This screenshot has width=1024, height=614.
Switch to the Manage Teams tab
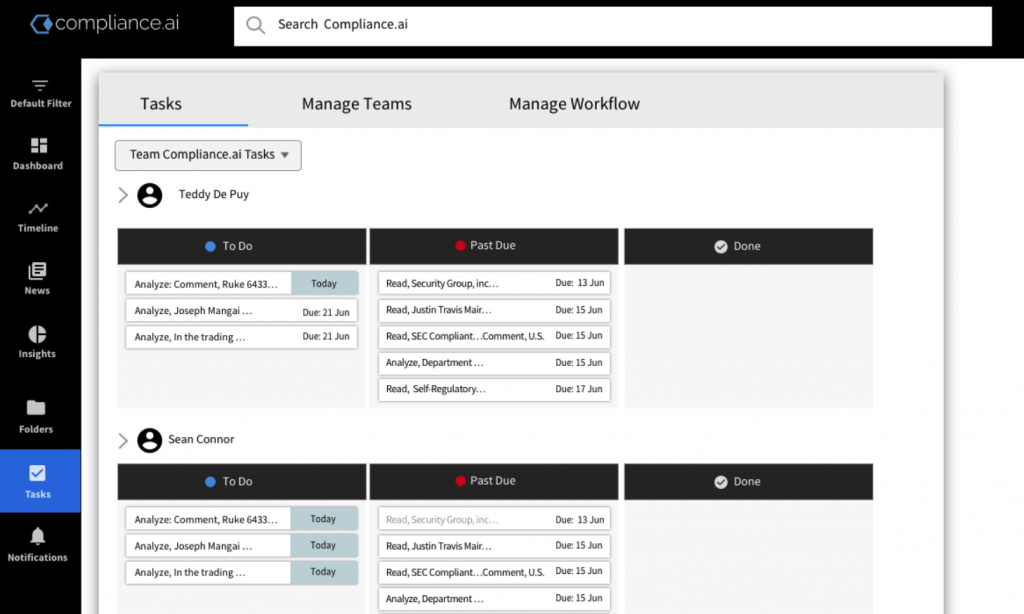357,104
